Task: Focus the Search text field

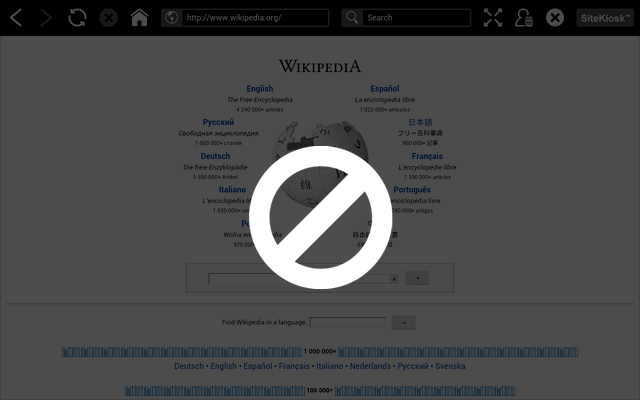Action: (416, 18)
